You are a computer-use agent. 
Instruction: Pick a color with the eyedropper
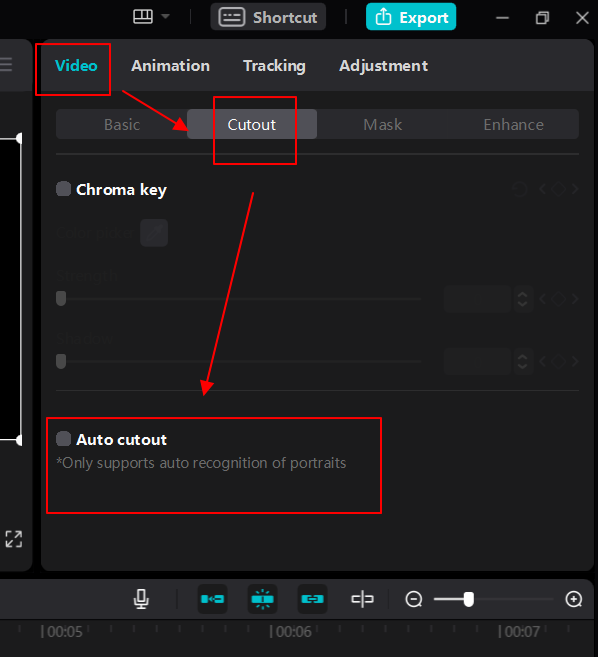tap(154, 233)
